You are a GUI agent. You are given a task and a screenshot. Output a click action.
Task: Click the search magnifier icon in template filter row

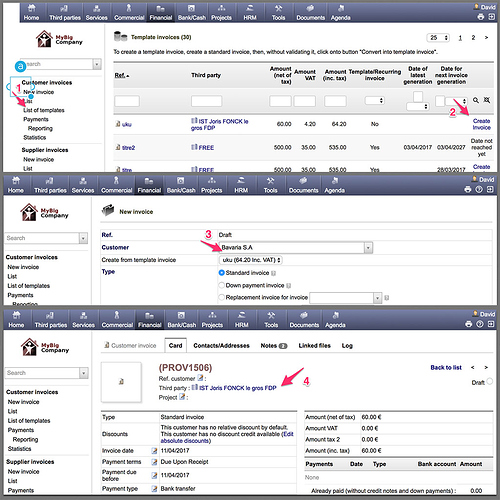[x=476, y=100]
